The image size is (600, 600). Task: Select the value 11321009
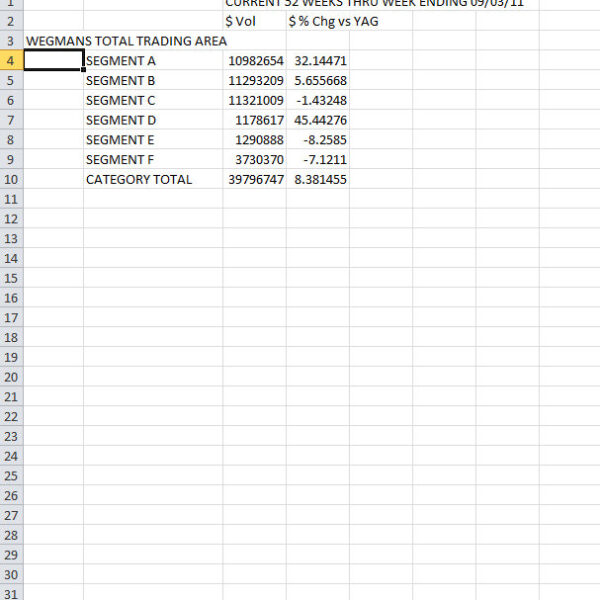tap(254, 100)
